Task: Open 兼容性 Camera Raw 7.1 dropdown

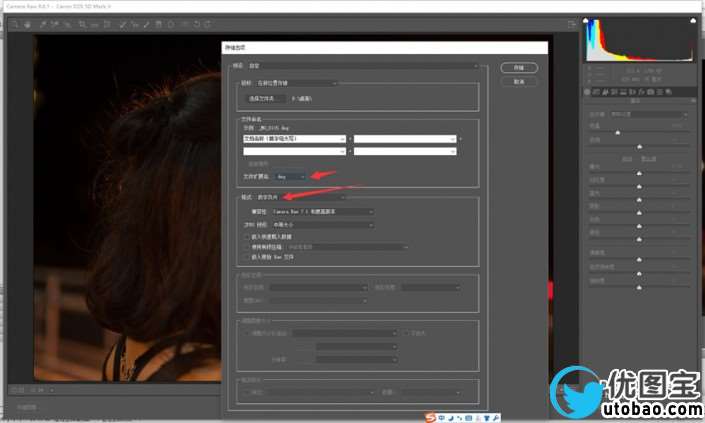Action: (323, 212)
